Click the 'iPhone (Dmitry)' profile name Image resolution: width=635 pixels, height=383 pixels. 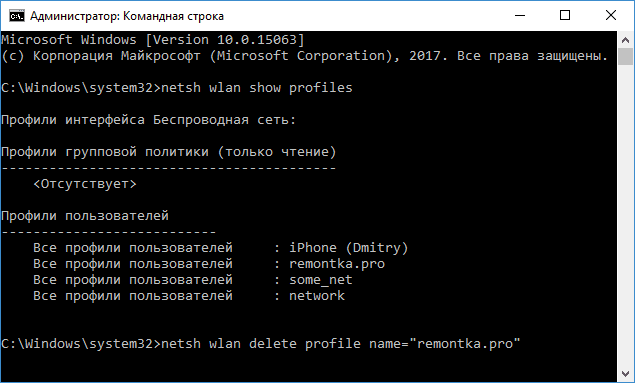[x=348, y=247]
